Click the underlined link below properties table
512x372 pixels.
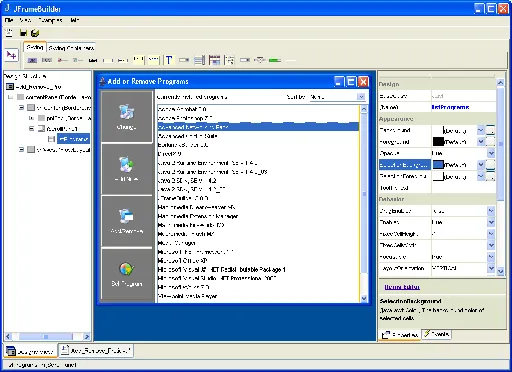pos(402,287)
